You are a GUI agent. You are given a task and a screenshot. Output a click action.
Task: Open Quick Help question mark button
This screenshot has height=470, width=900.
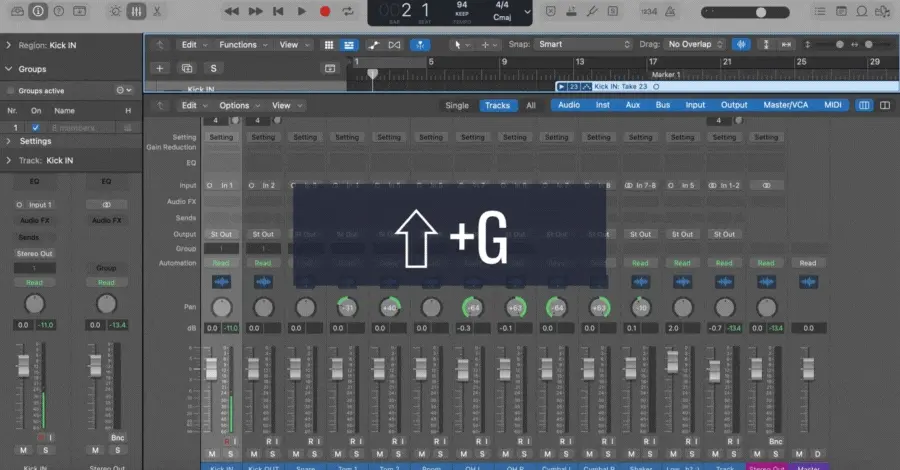tap(59, 11)
